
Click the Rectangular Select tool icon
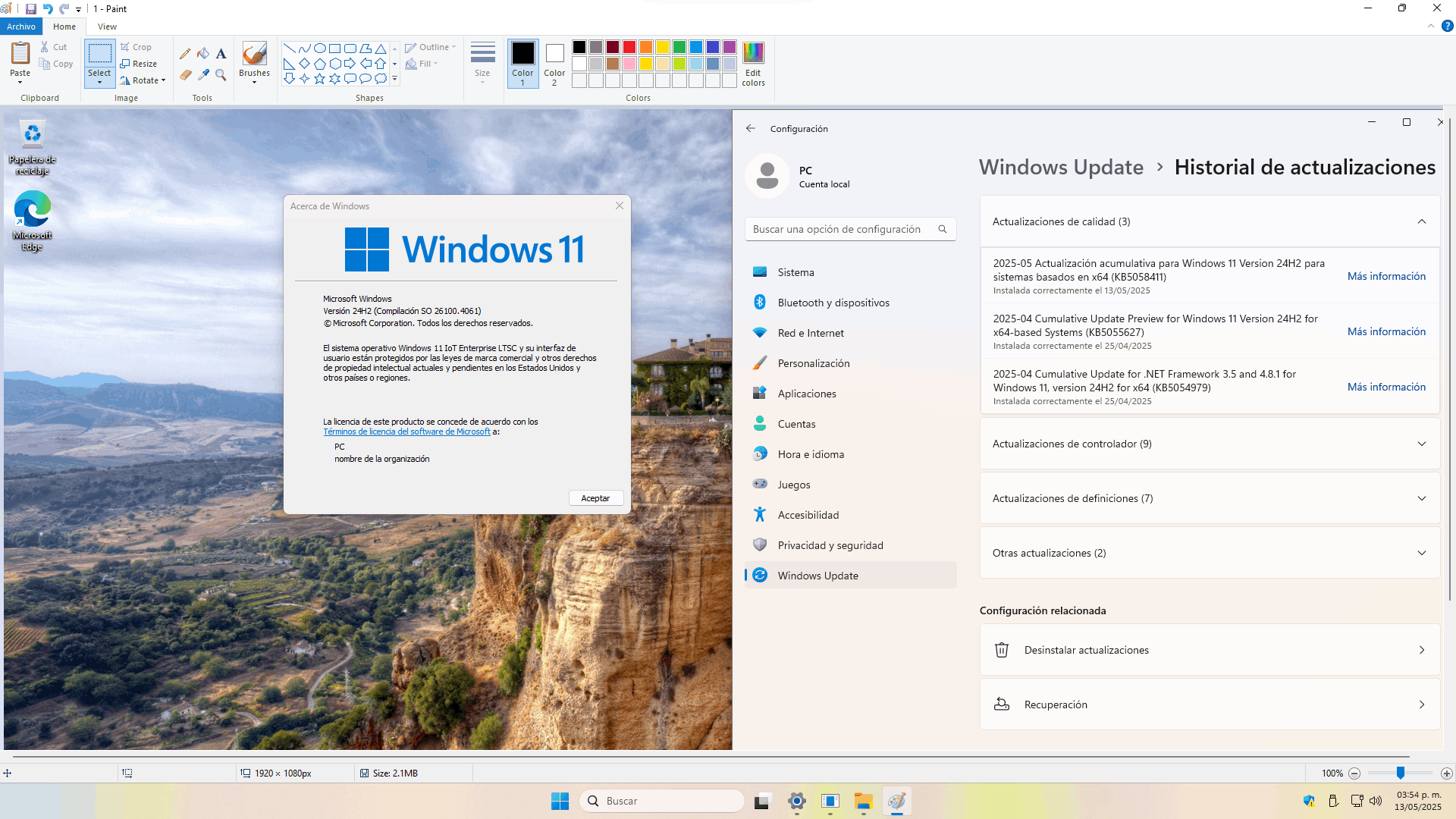pos(99,53)
